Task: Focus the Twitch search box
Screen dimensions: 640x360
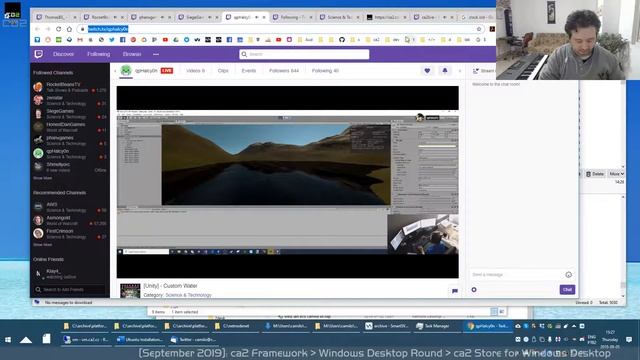Action: tap(304, 54)
